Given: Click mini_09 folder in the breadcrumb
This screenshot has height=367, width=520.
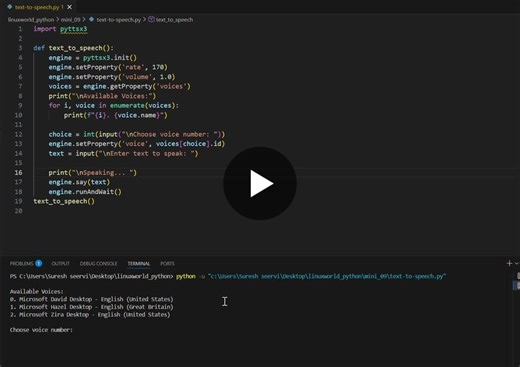Looking at the screenshot, I should click(70, 20).
